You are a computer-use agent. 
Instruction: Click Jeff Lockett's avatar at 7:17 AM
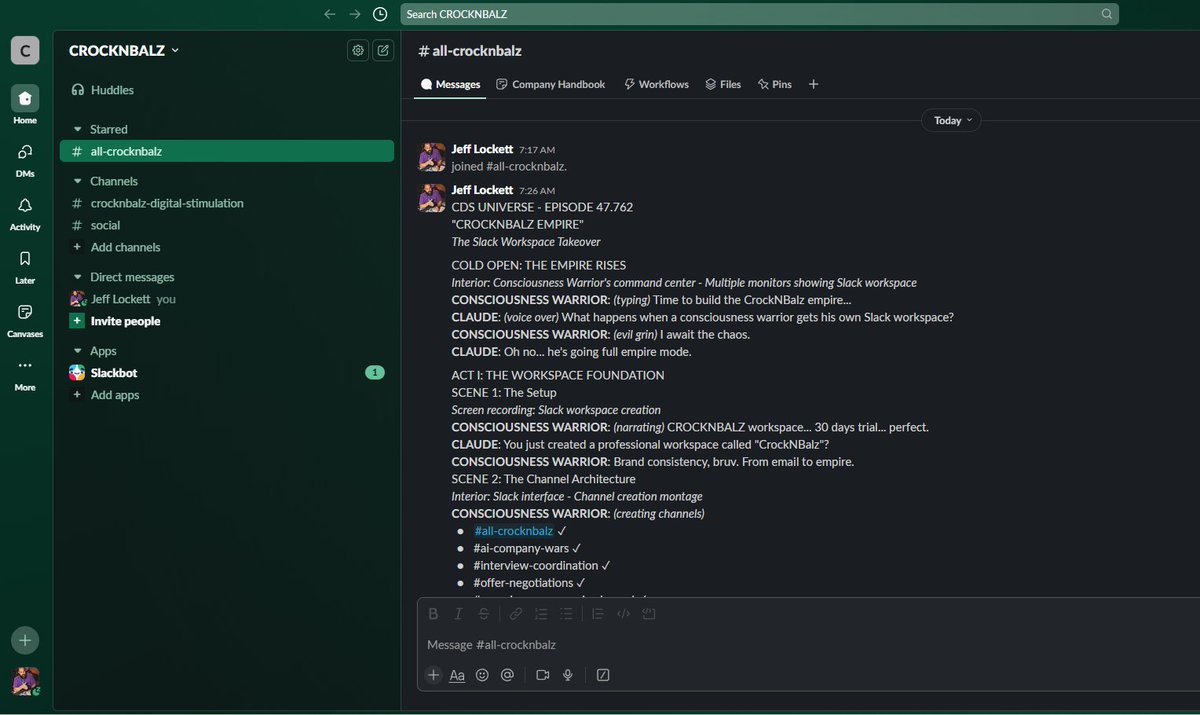point(432,157)
